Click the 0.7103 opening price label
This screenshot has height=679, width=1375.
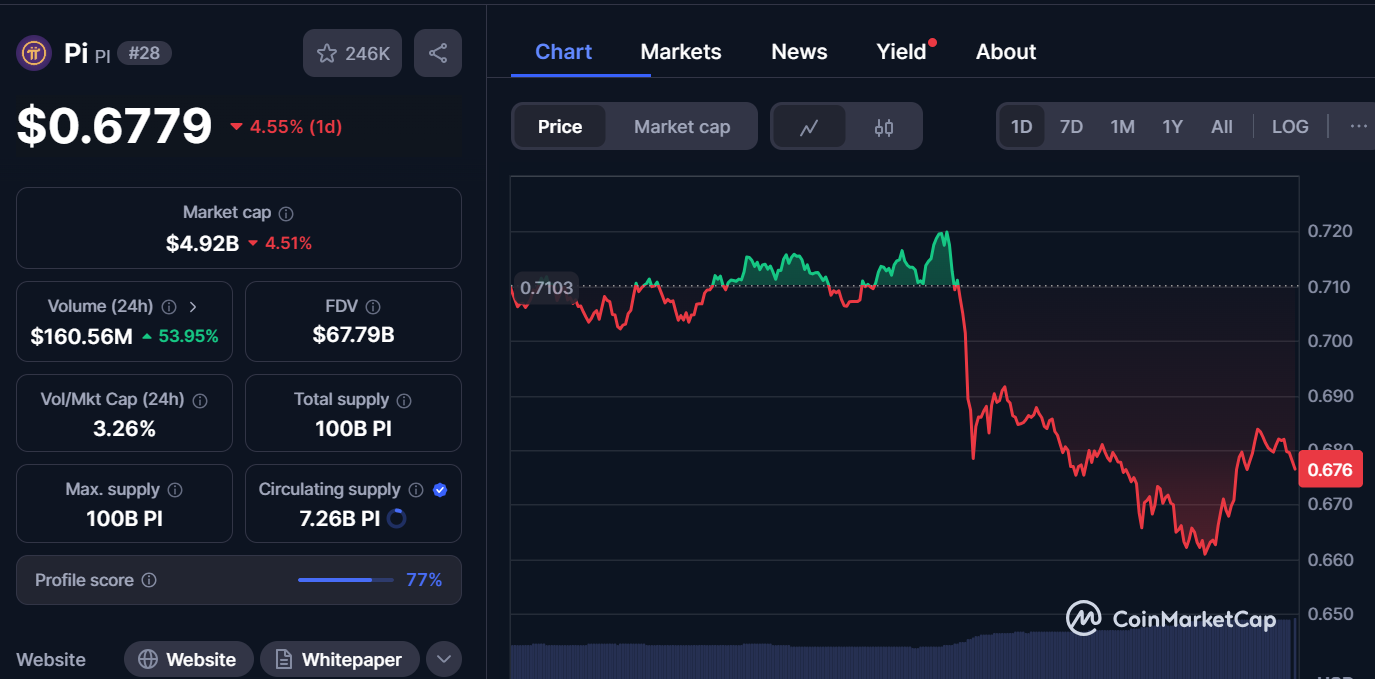[546, 288]
